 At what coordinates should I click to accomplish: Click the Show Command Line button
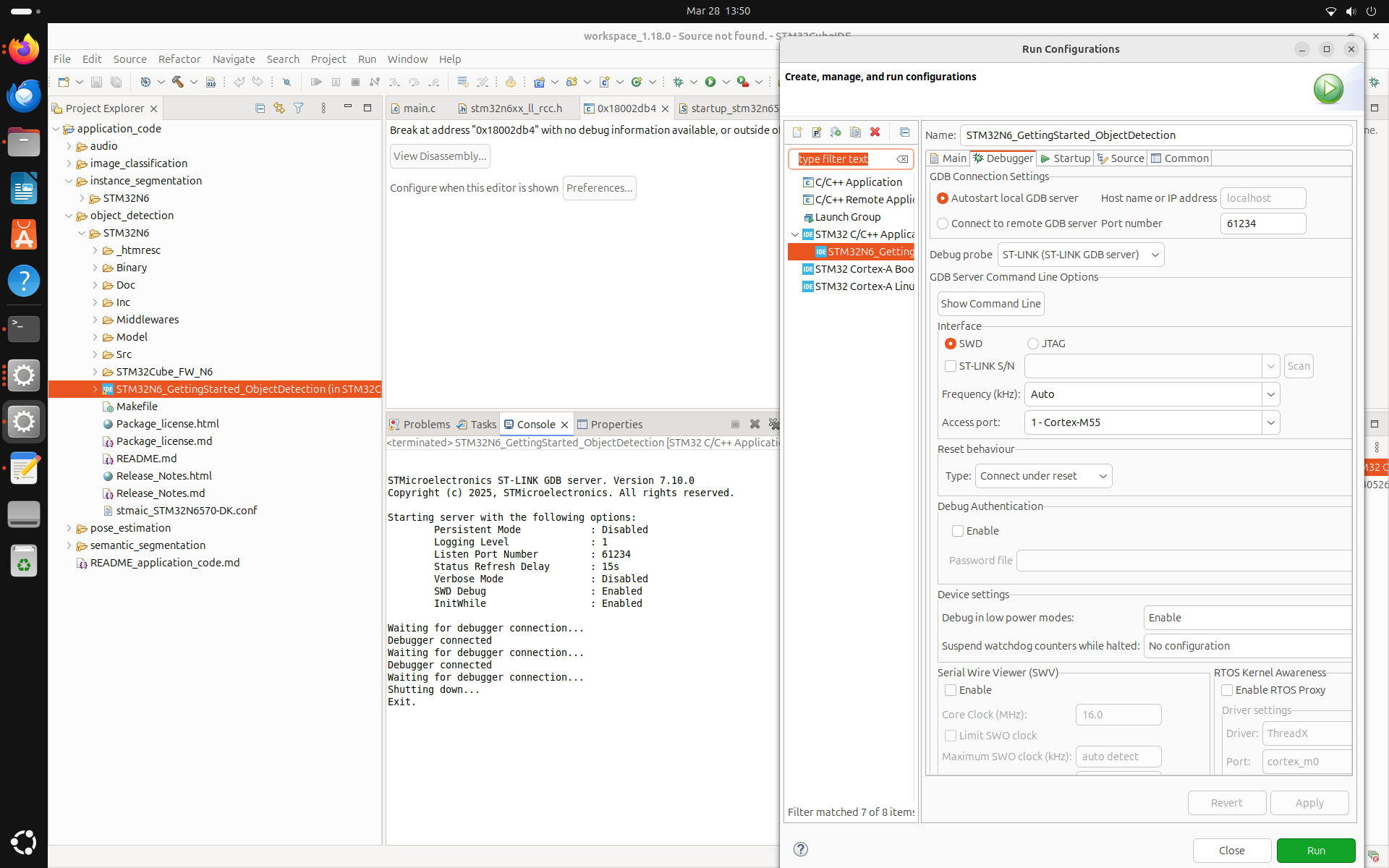coord(990,304)
